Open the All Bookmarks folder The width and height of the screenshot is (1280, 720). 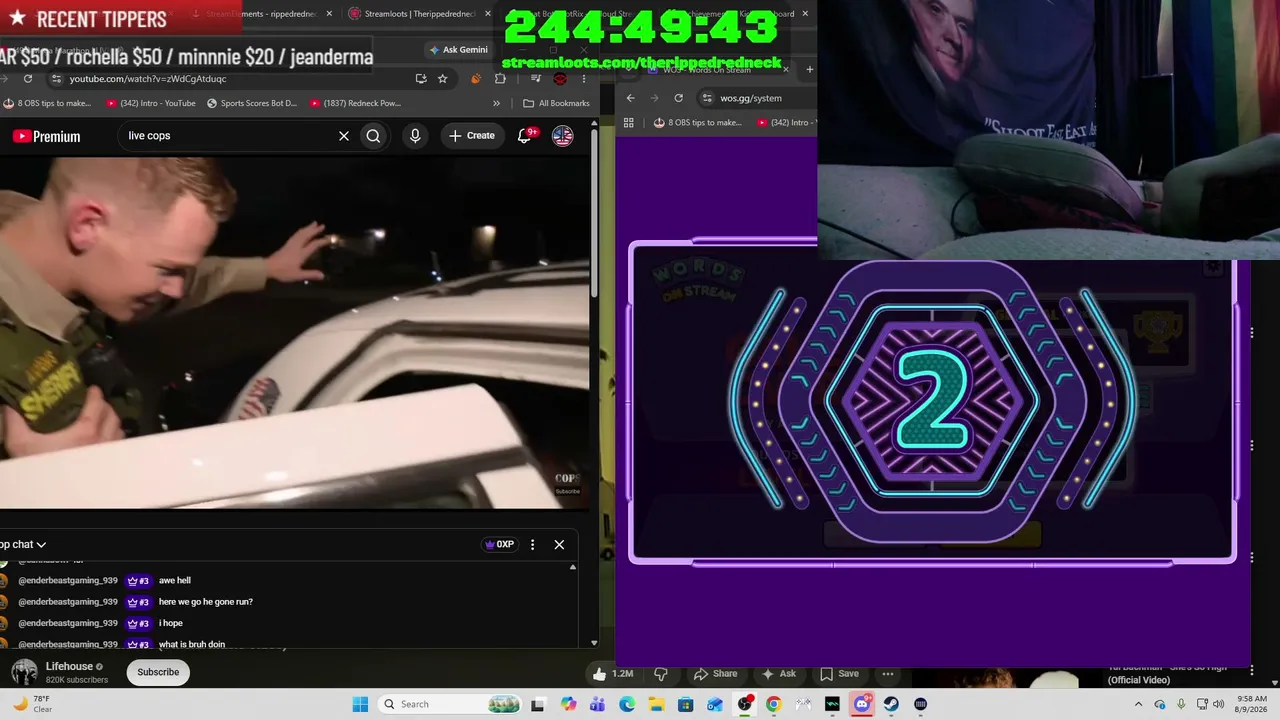coord(556,103)
